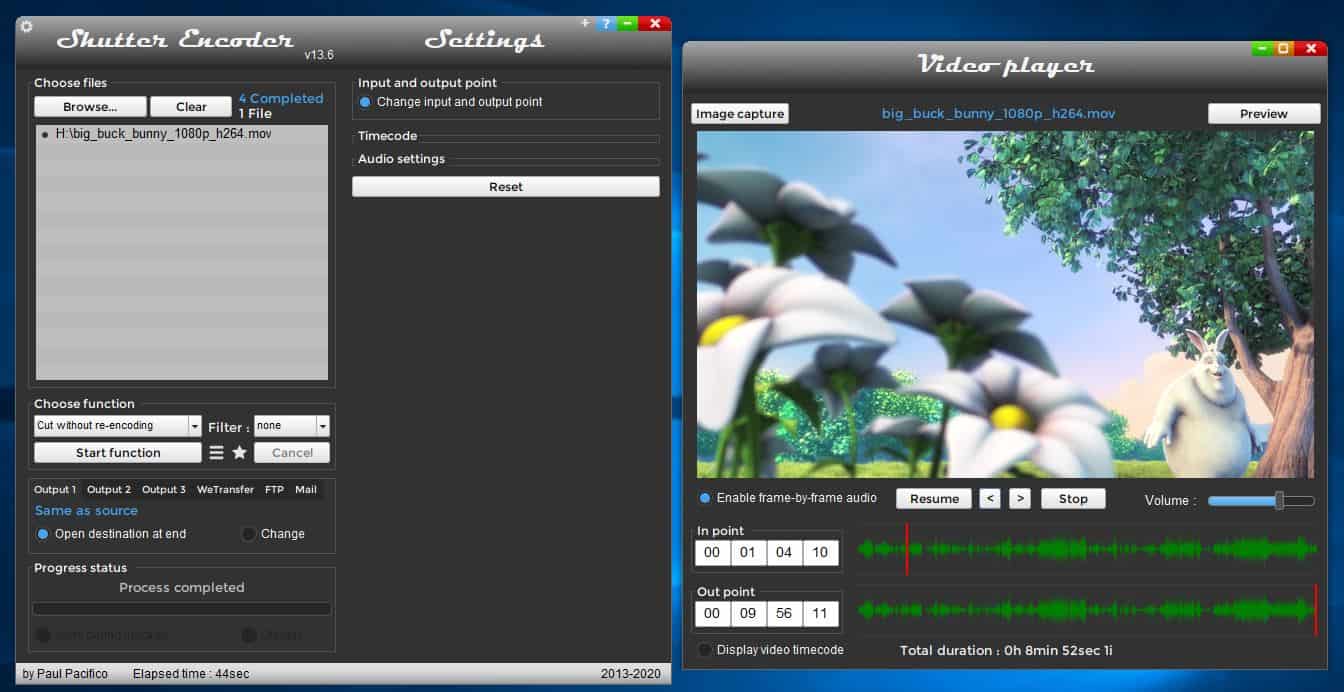Viewport: 1344px width, 692px height.
Task: Select the Image capture button
Action: coord(739,113)
